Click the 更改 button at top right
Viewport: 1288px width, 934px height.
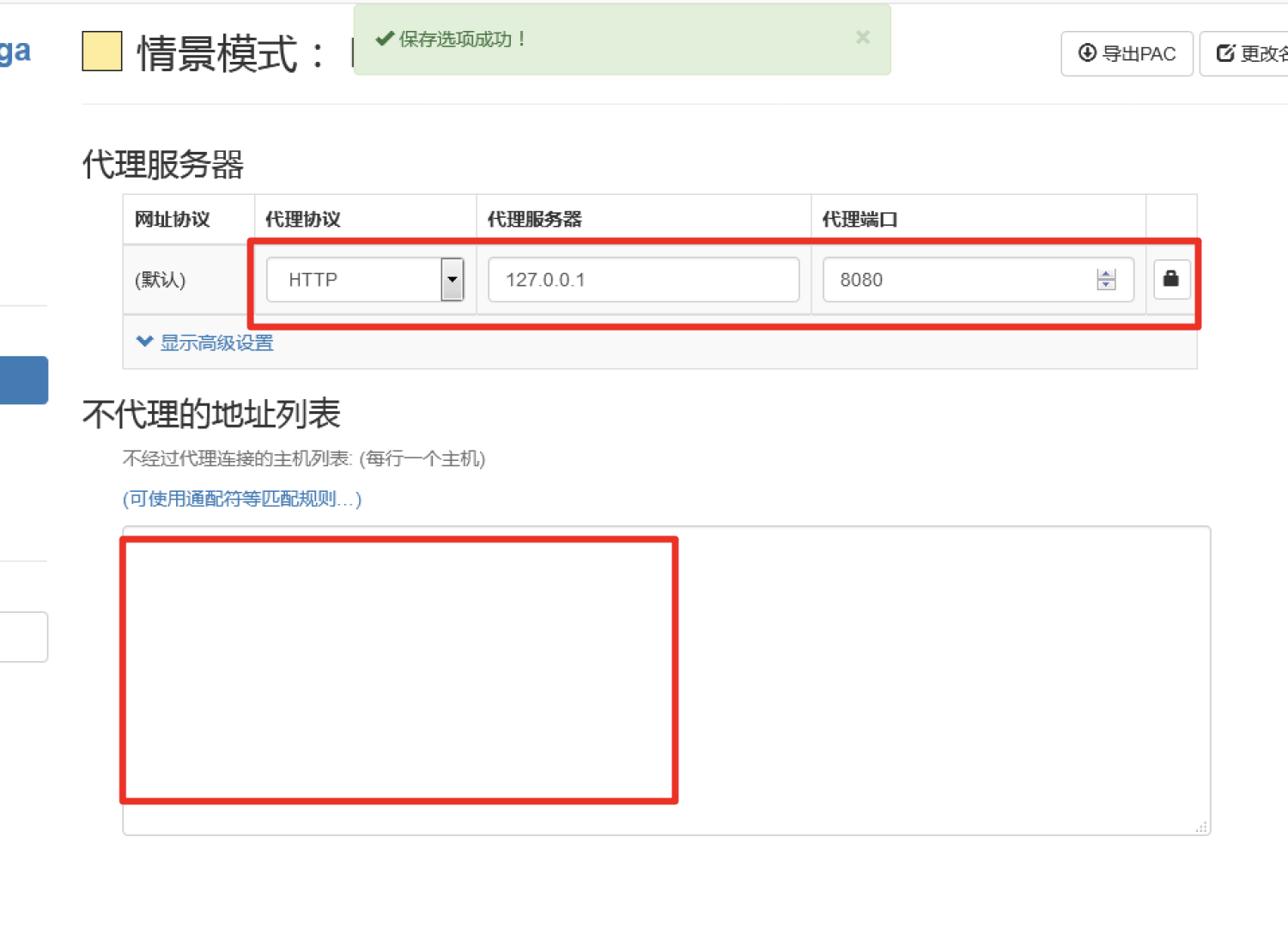(x=1245, y=54)
